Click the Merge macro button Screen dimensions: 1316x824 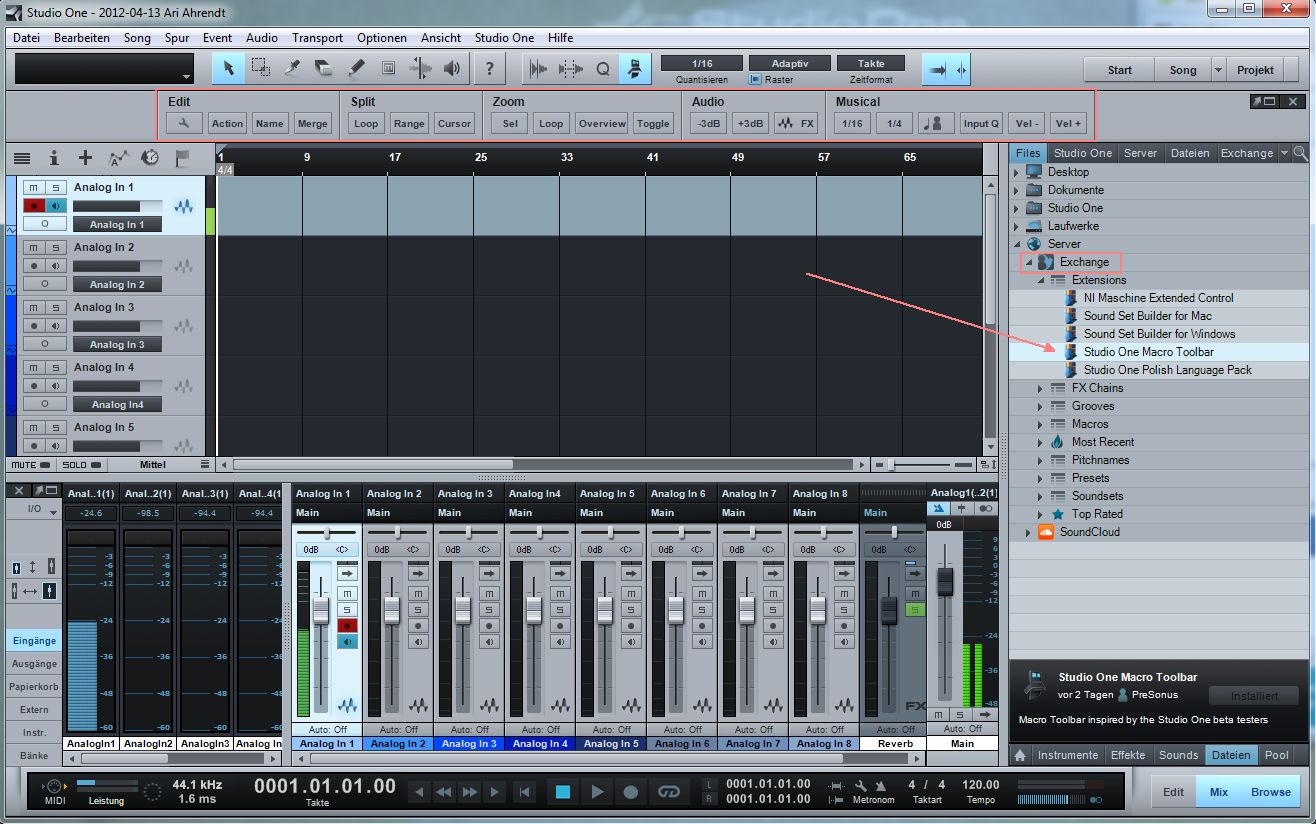coord(313,124)
